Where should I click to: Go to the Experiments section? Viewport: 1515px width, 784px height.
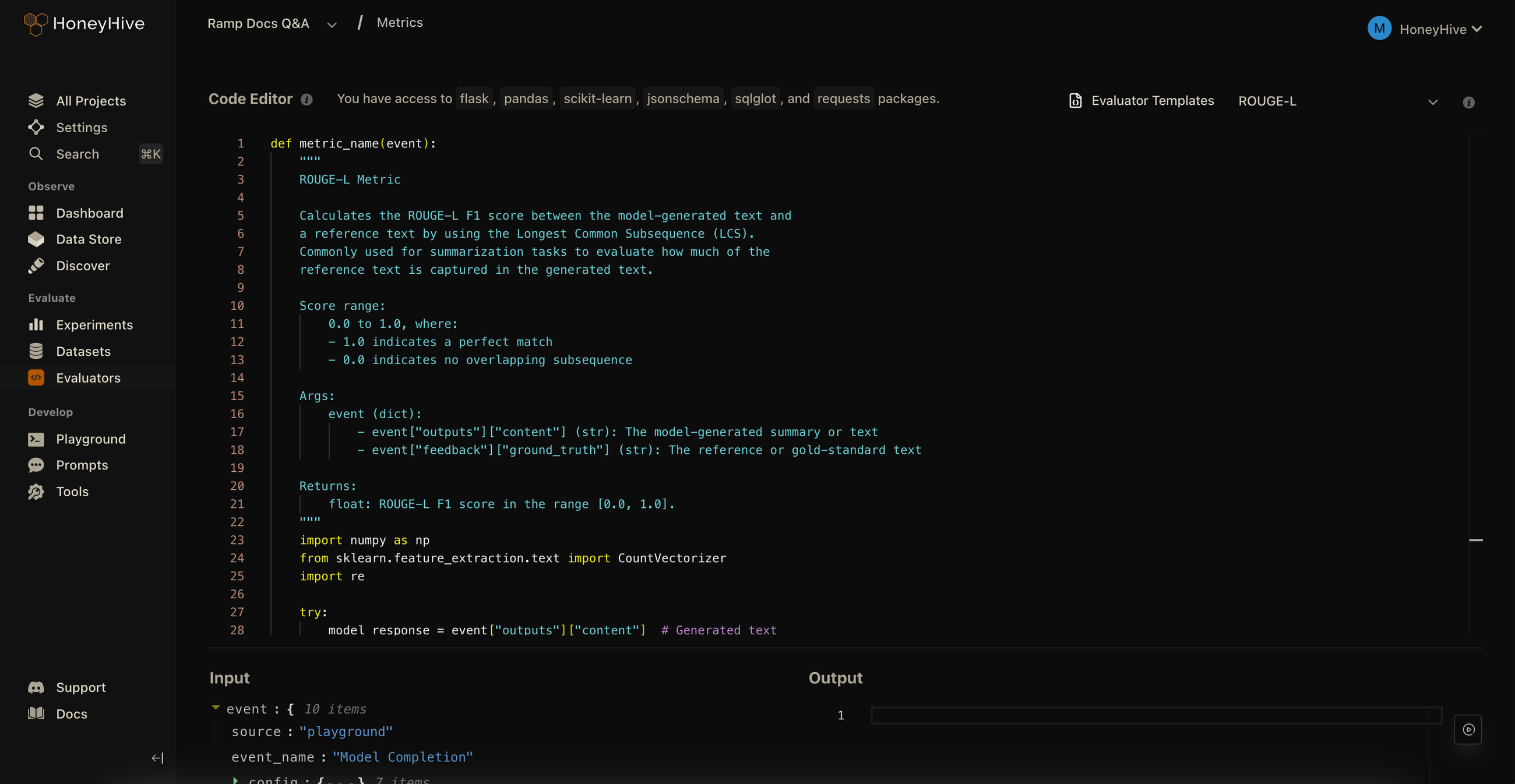point(94,324)
